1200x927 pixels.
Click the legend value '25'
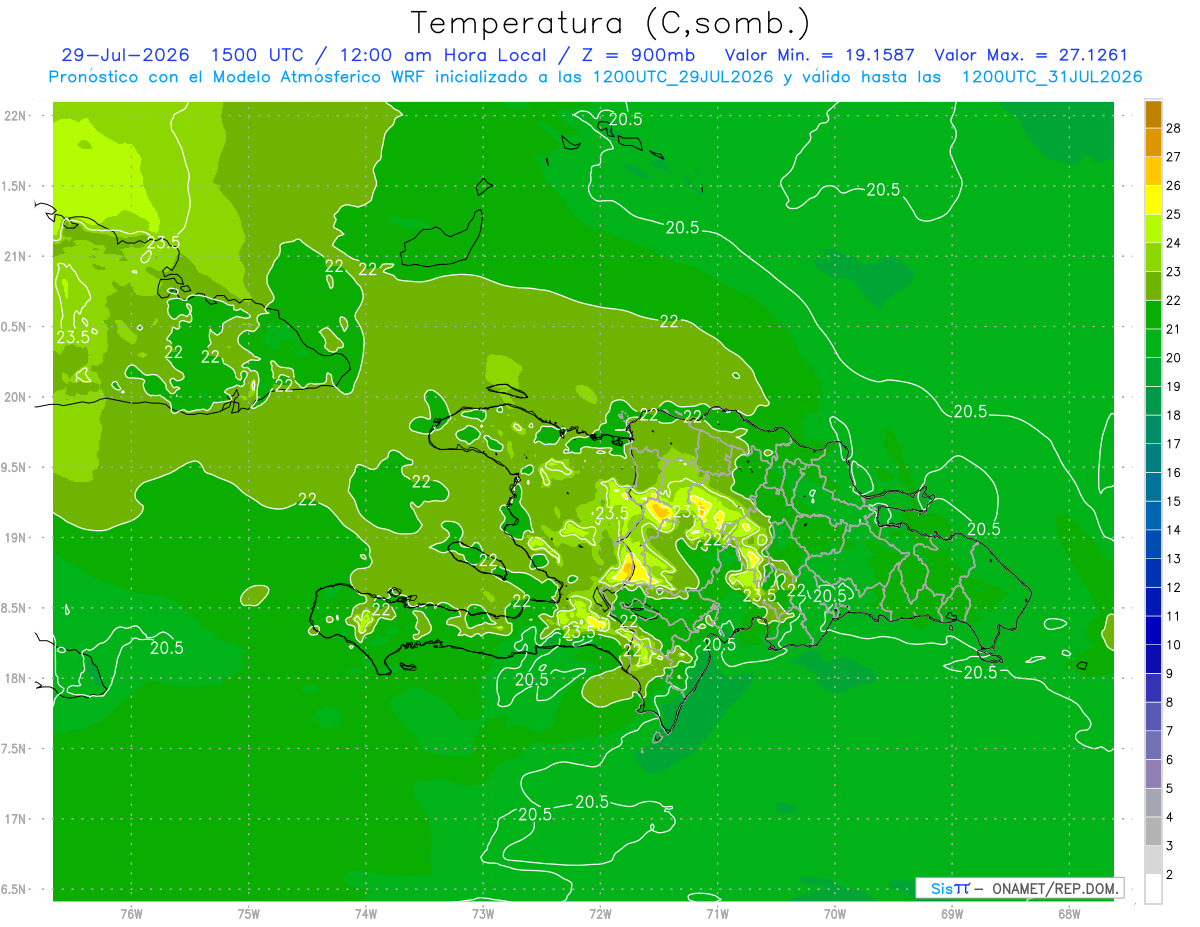click(x=1174, y=214)
